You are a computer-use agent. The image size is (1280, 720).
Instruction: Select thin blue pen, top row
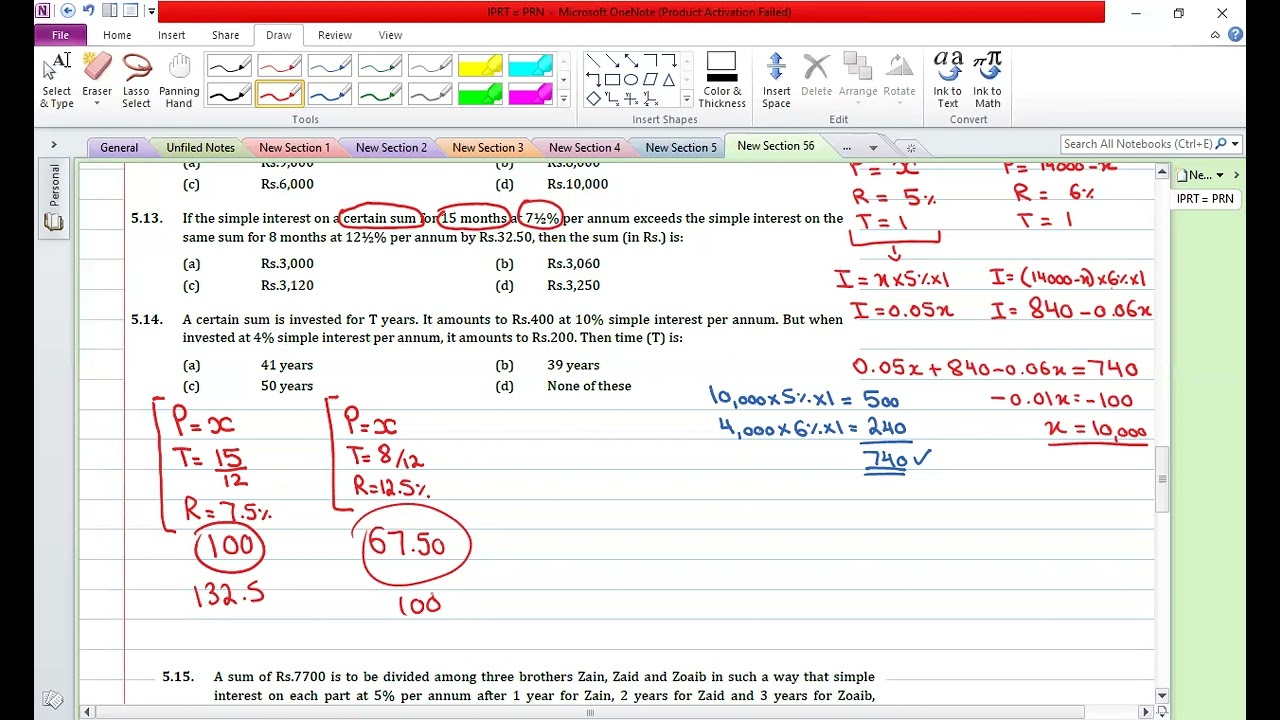click(329, 67)
